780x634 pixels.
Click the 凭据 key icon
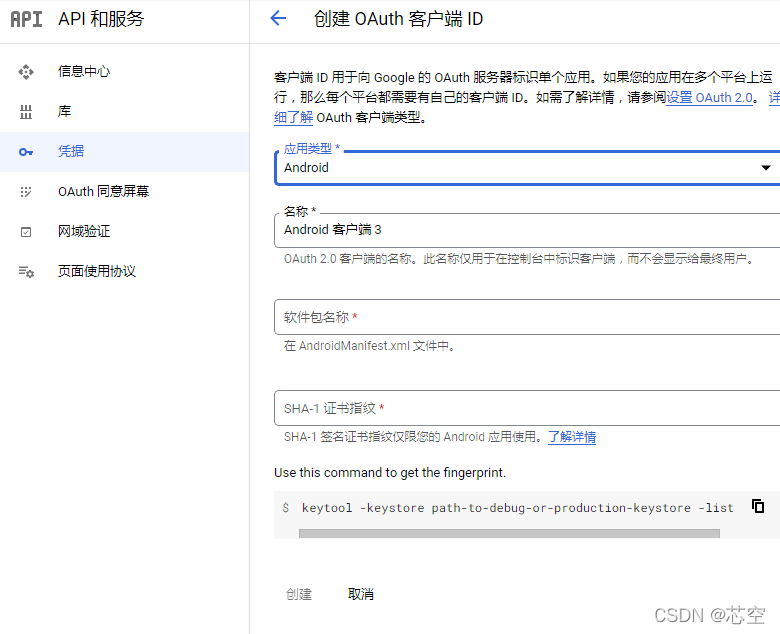26,152
